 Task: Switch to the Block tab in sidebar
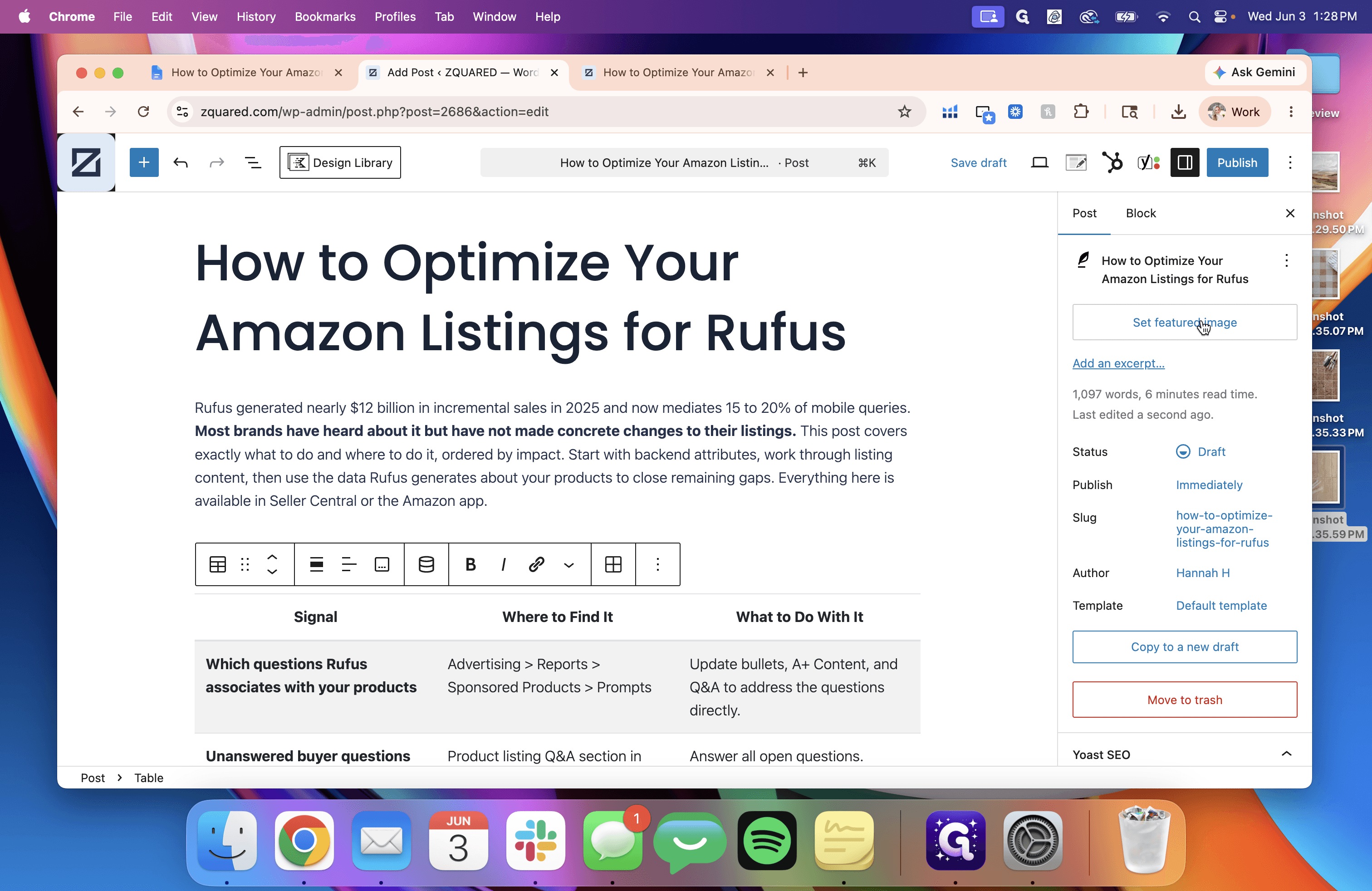(x=1141, y=213)
